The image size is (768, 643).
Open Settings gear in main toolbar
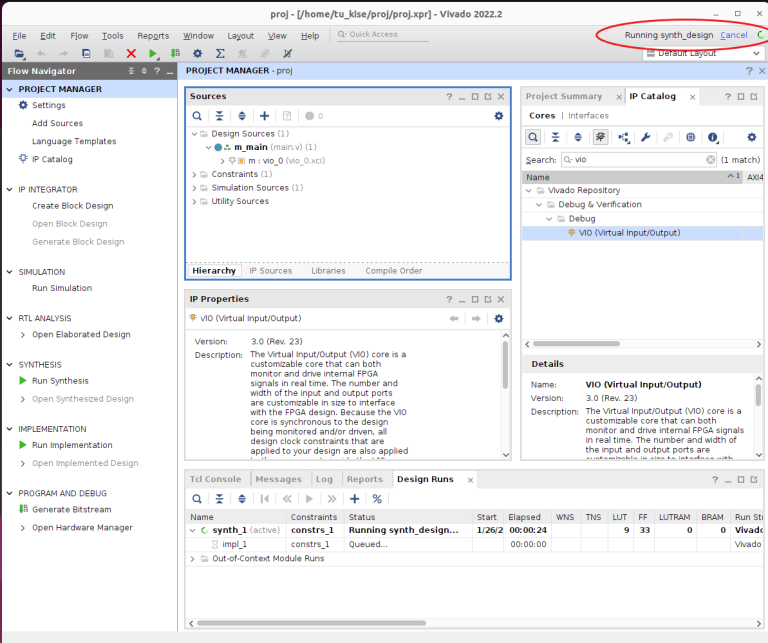click(197, 53)
